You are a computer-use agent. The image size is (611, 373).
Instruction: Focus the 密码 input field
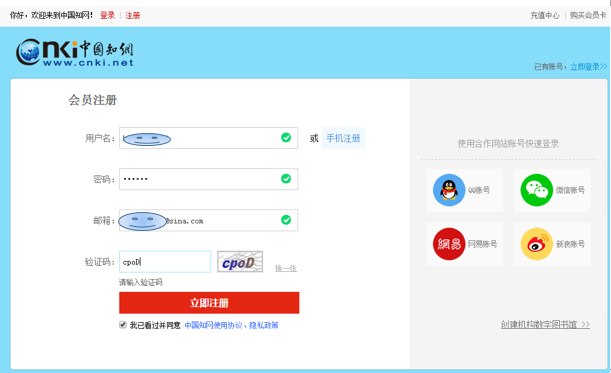tap(208, 179)
